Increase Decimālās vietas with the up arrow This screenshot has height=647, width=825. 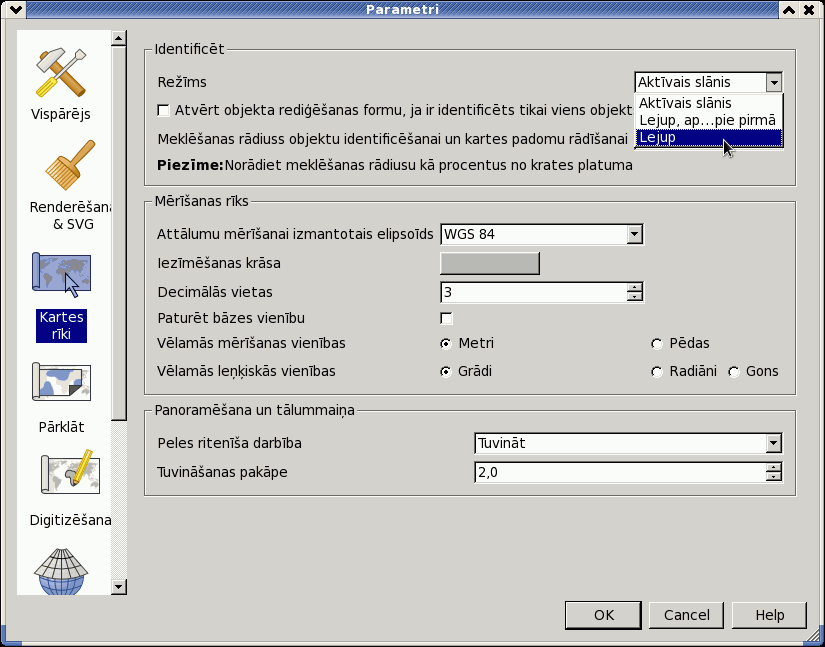[x=635, y=288]
